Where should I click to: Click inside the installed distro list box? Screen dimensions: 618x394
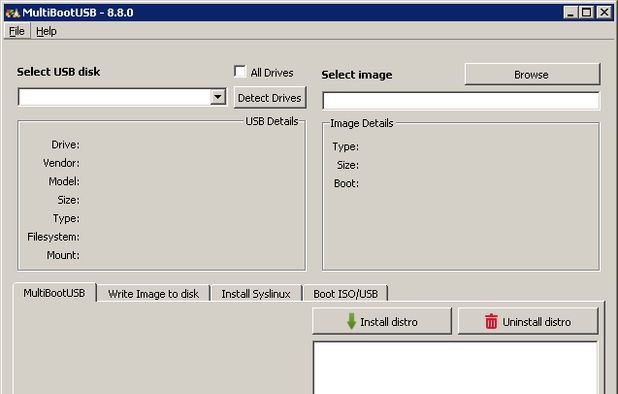pos(456,368)
